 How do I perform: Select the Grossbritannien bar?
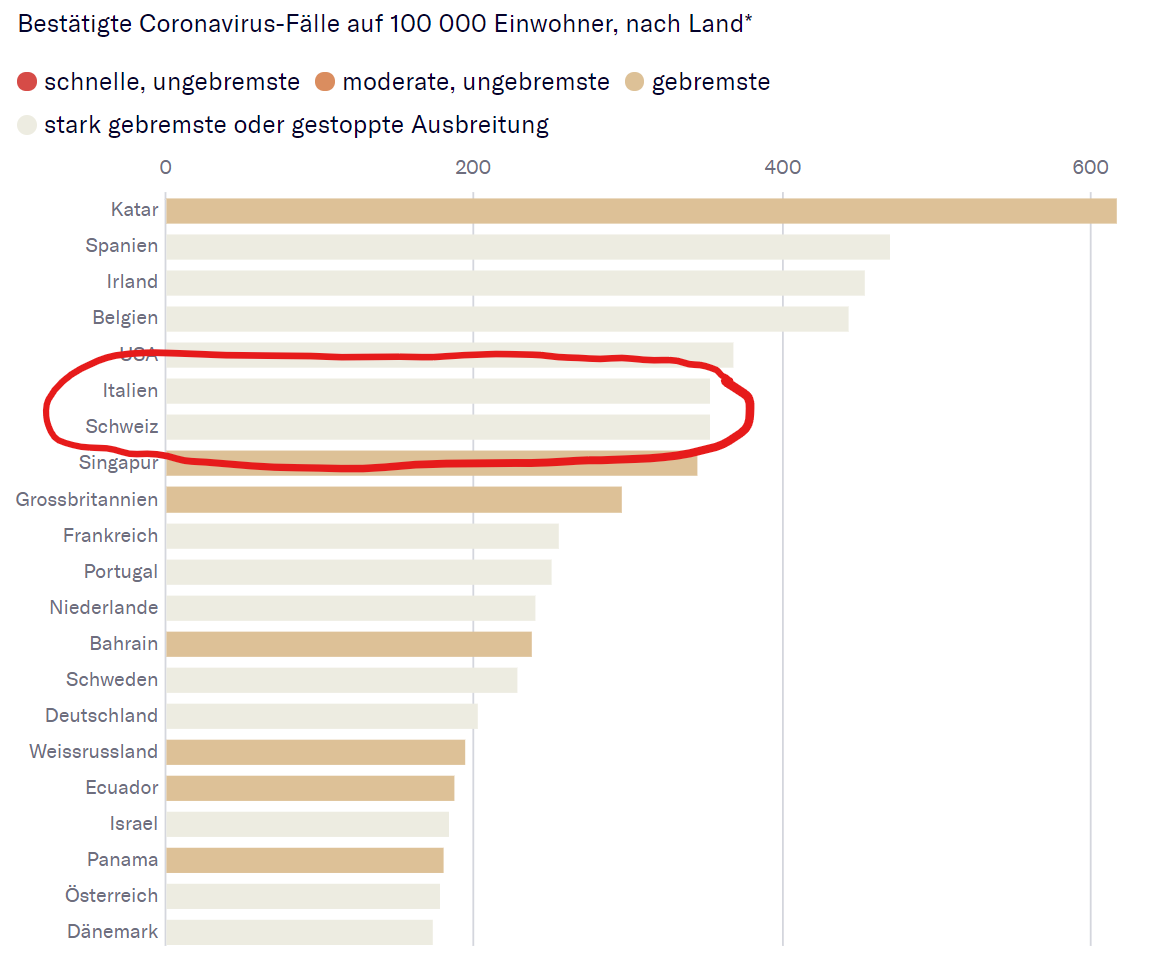[393, 499]
